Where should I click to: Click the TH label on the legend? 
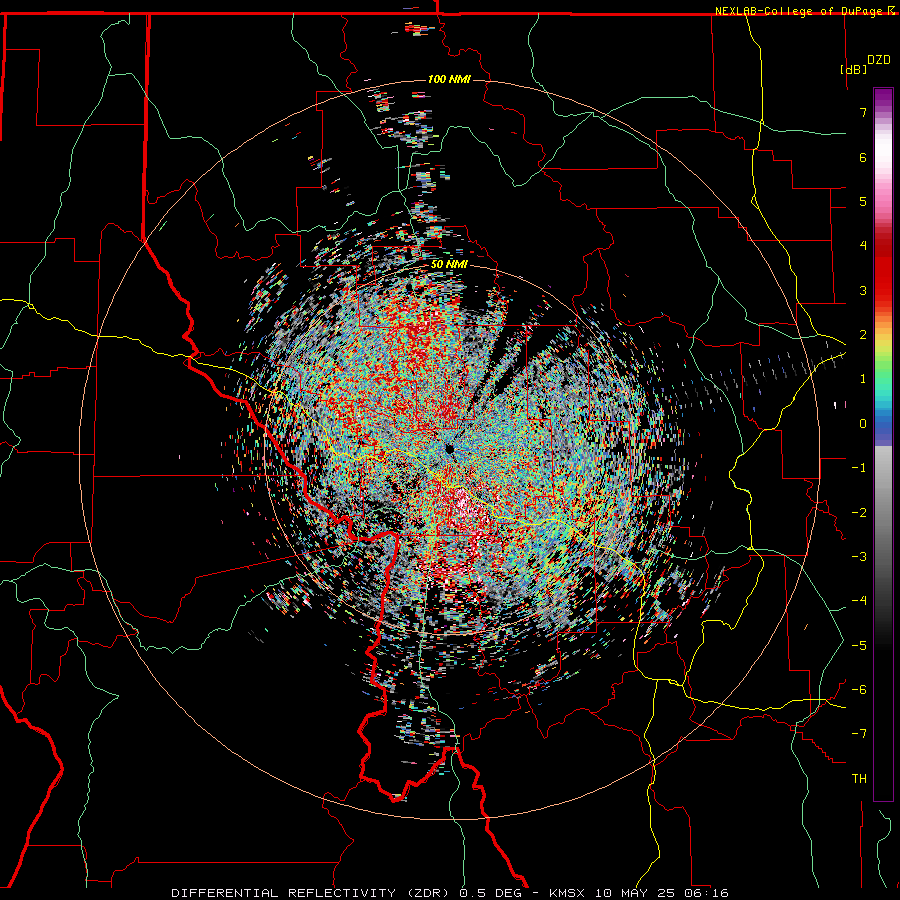[x=859, y=779]
